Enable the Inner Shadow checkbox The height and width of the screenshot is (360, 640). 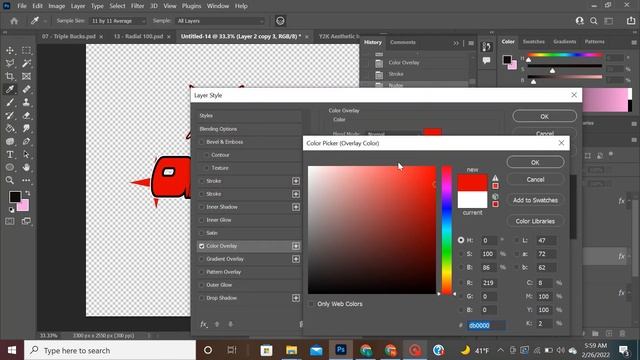coord(202,207)
